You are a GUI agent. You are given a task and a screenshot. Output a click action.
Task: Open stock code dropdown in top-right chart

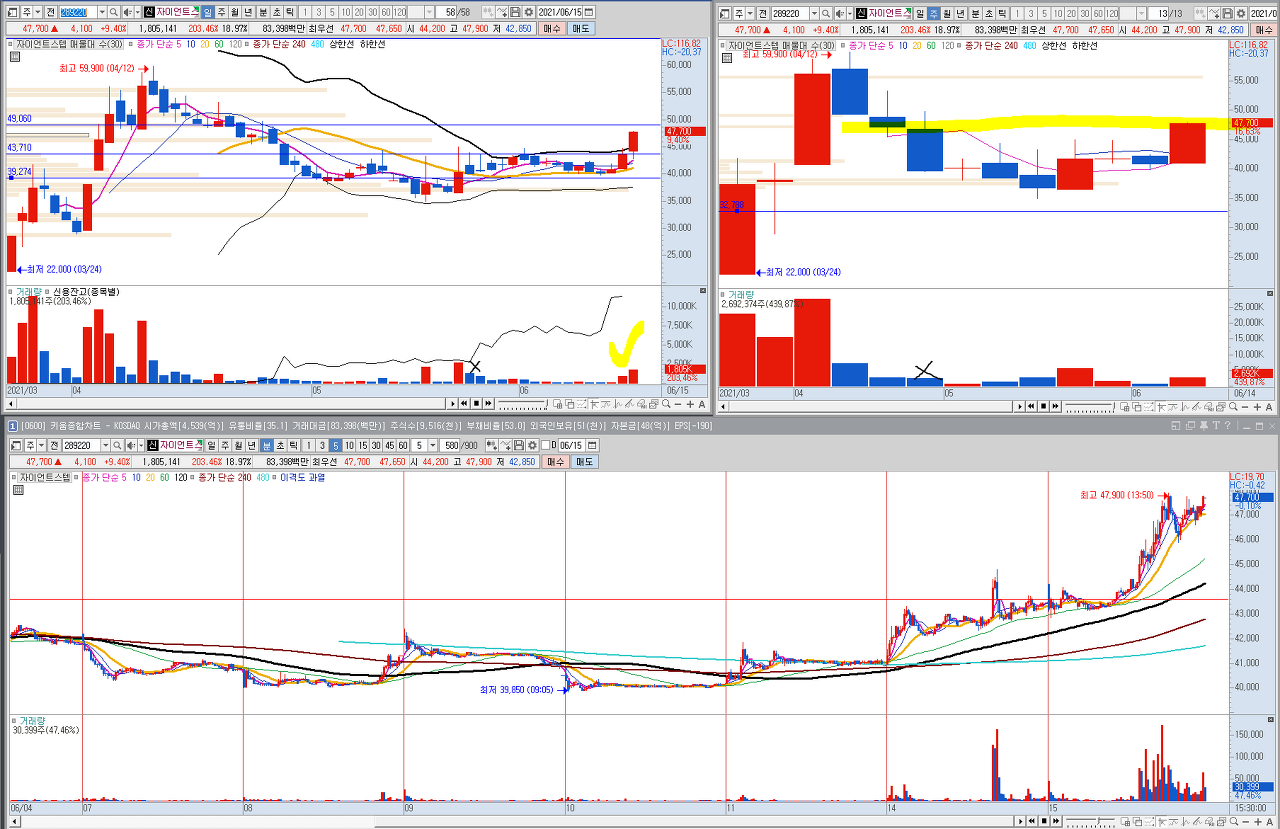click(813, 13)
